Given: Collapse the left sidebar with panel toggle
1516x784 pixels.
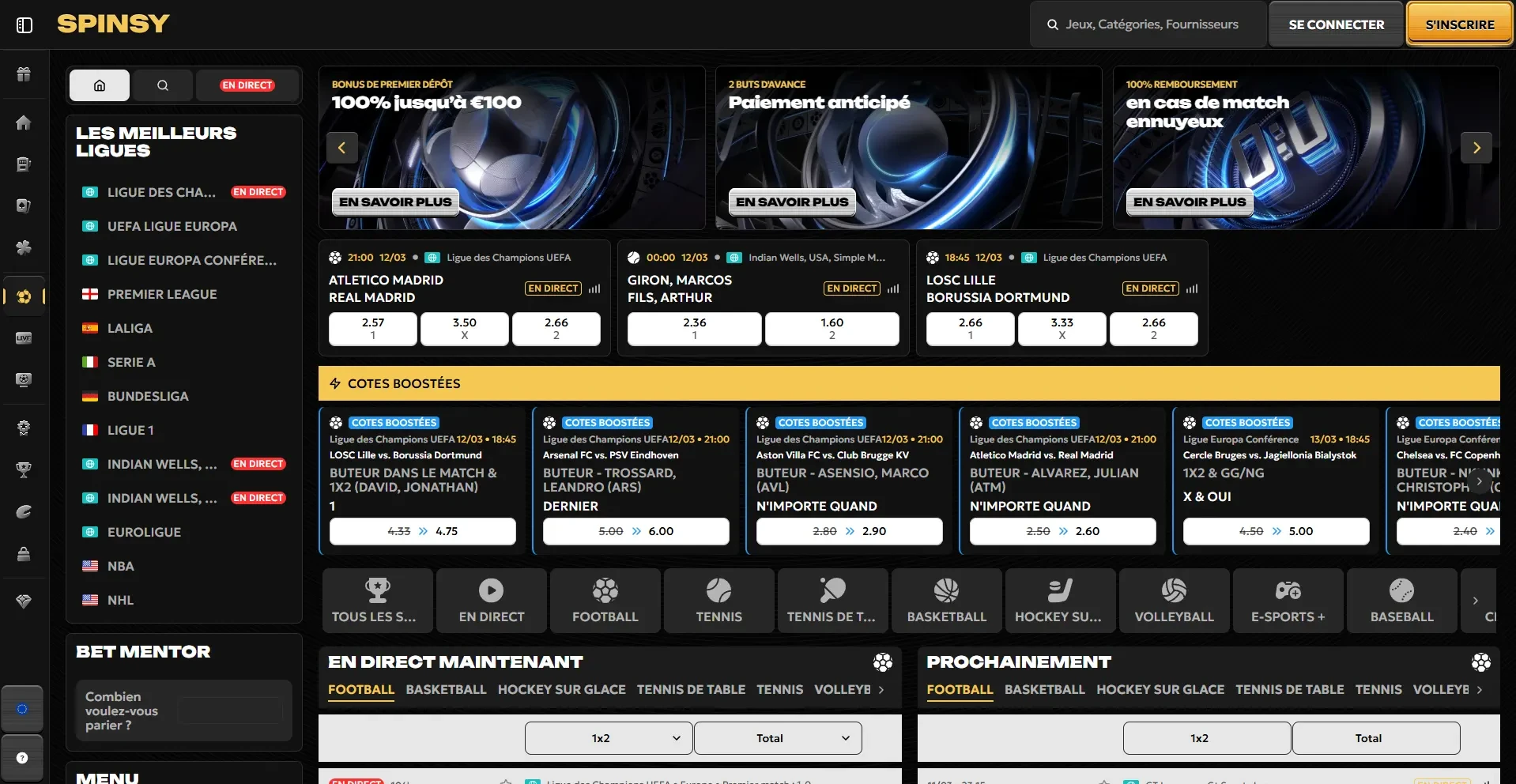Looking at the screenshot, I should point(25,24).
